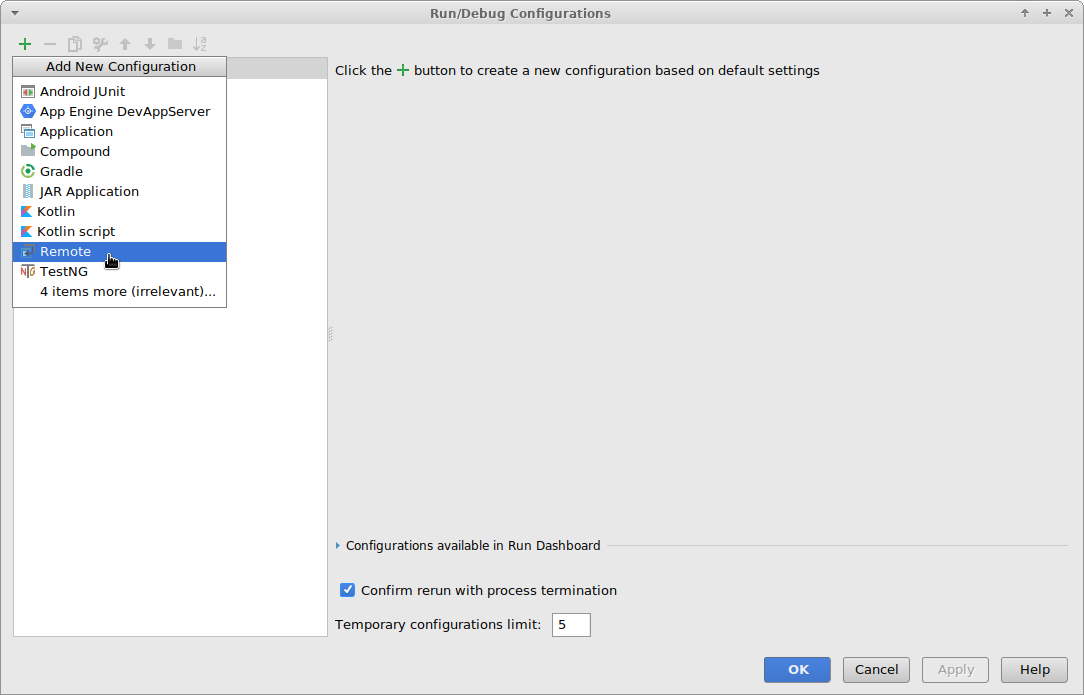Click the Move Down arrow icon
The width and height of the screenshot is (1084, 695).
pos(150,44)
